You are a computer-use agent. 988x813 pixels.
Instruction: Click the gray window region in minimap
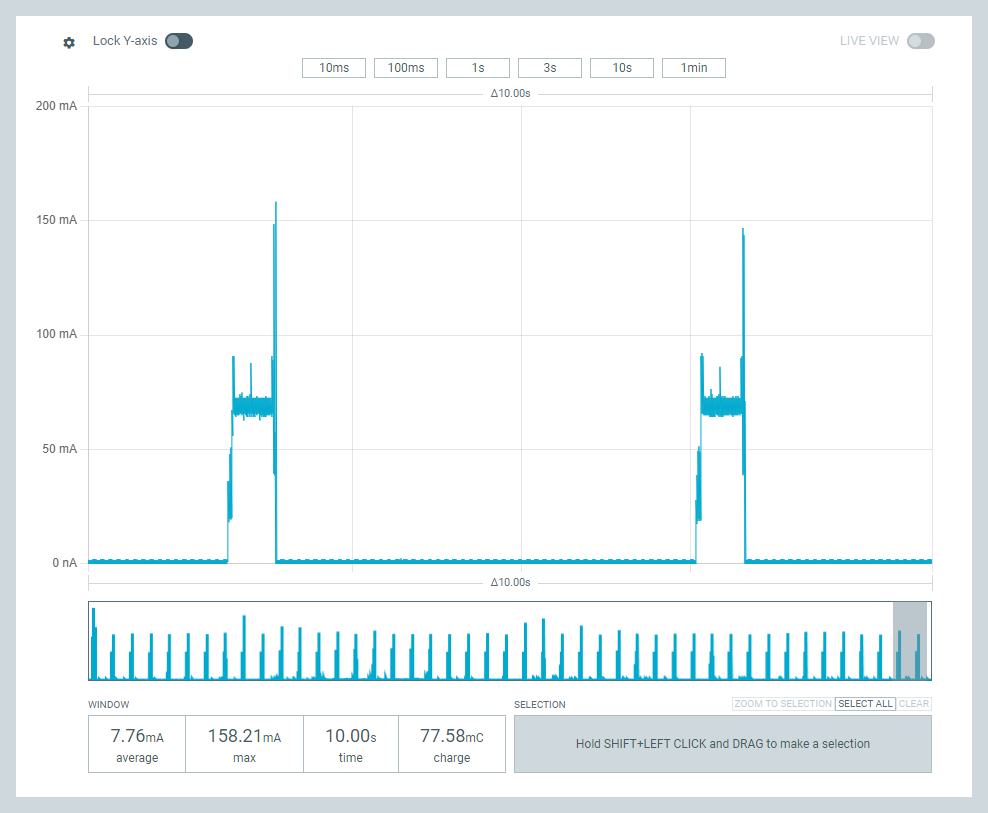910,640
